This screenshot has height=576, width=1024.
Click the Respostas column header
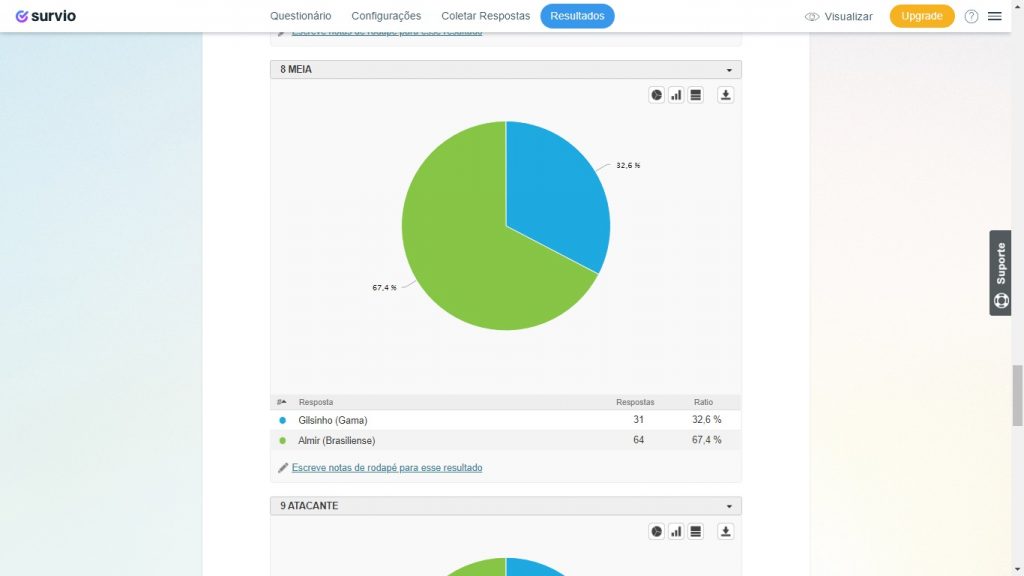tap(635, 402)
